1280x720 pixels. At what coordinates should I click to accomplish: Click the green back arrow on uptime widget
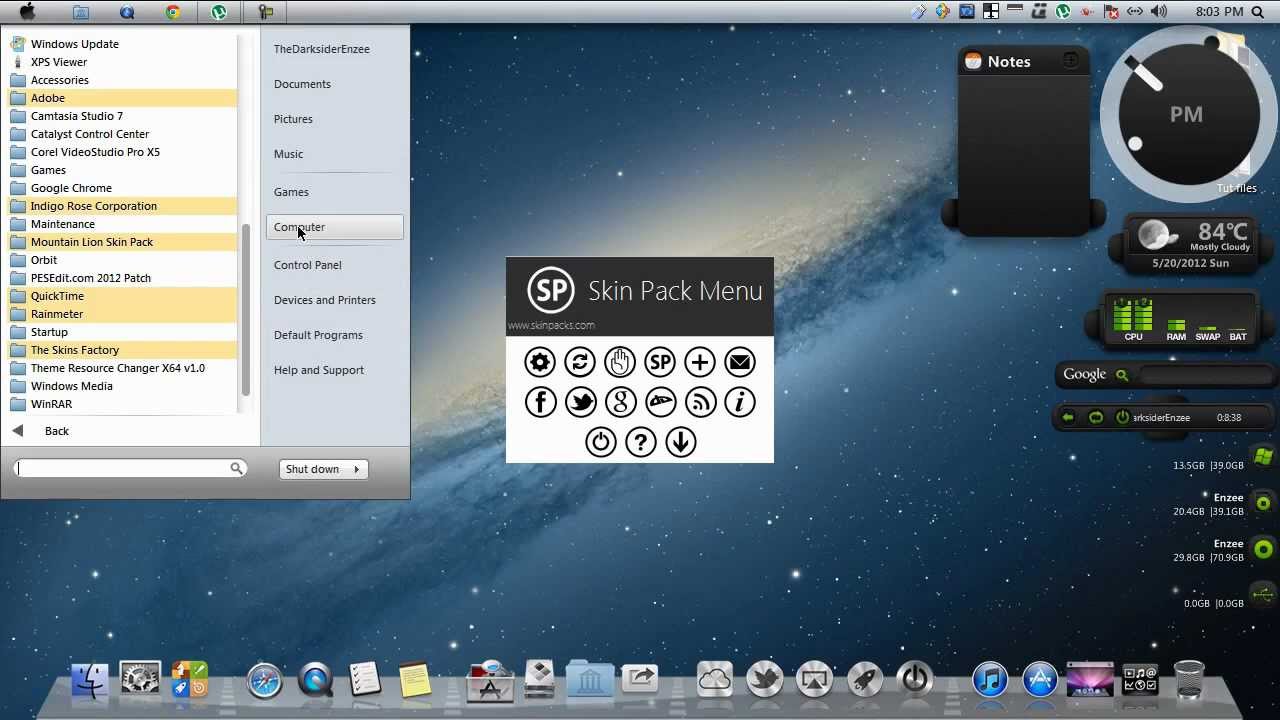click(x=1068, y=417)
